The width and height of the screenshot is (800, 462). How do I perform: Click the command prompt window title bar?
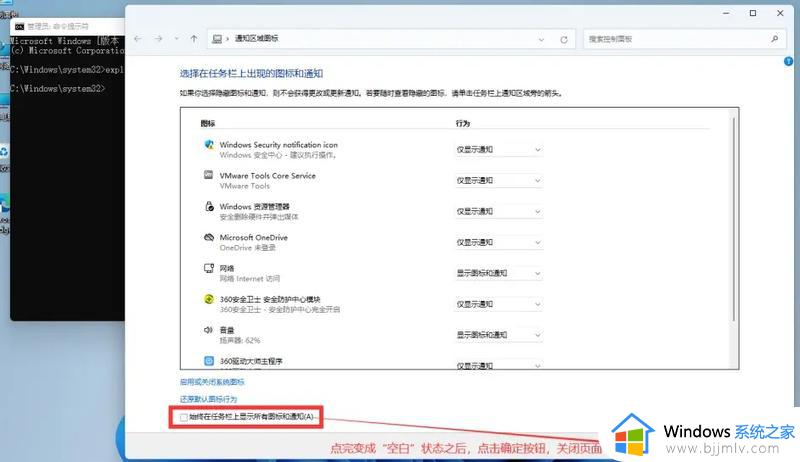(67, 27)
